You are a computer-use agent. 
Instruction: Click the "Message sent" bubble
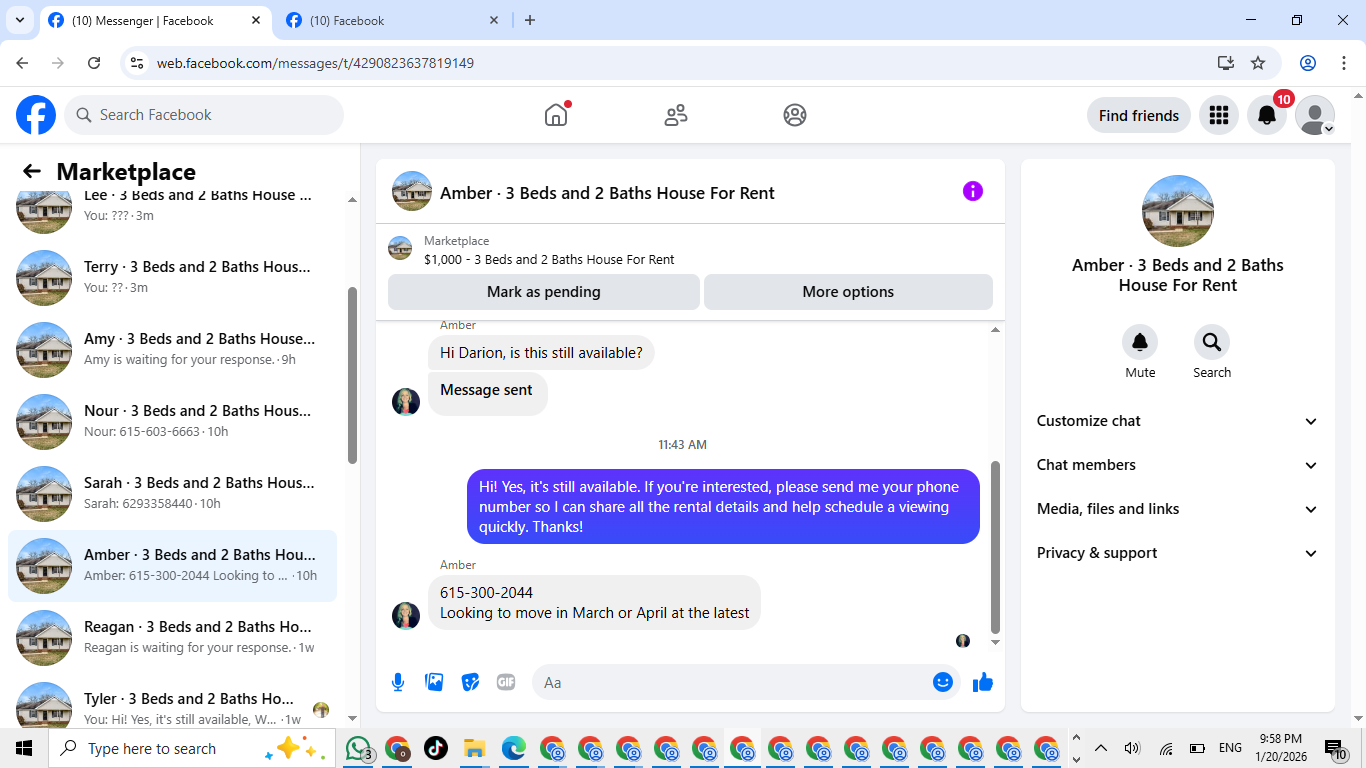pos(487,393)
